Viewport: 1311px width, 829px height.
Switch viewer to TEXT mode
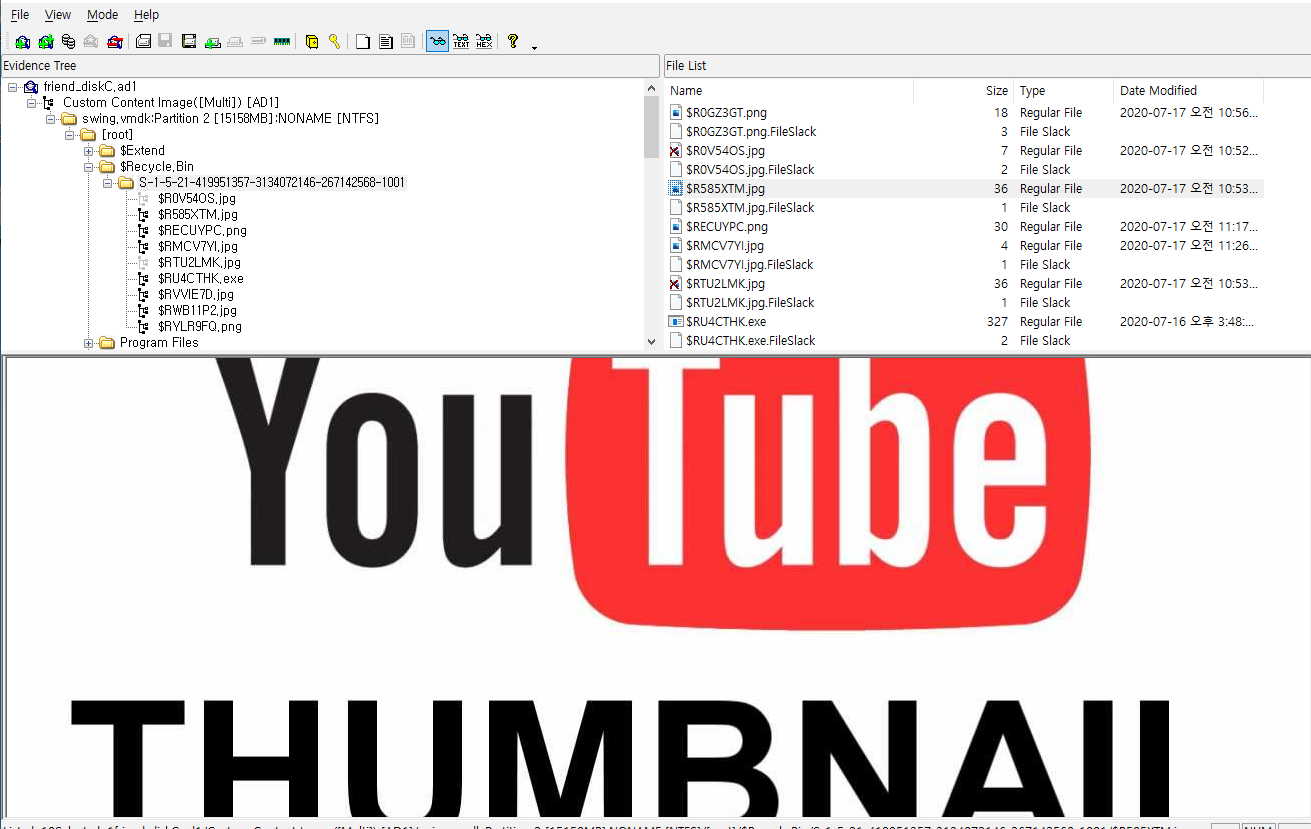(x=461, y=42)
